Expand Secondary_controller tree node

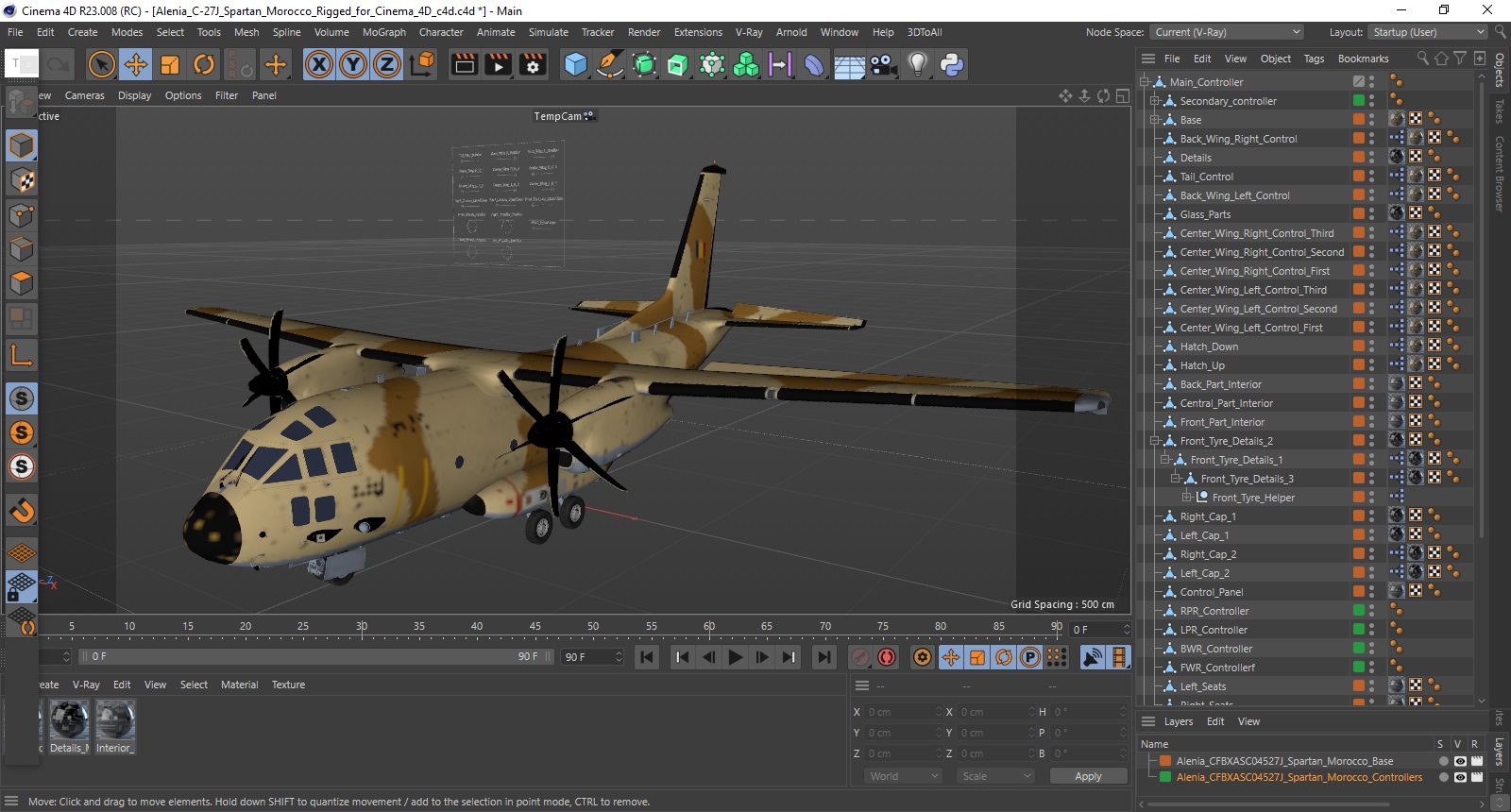click(x=1154, y=101)
